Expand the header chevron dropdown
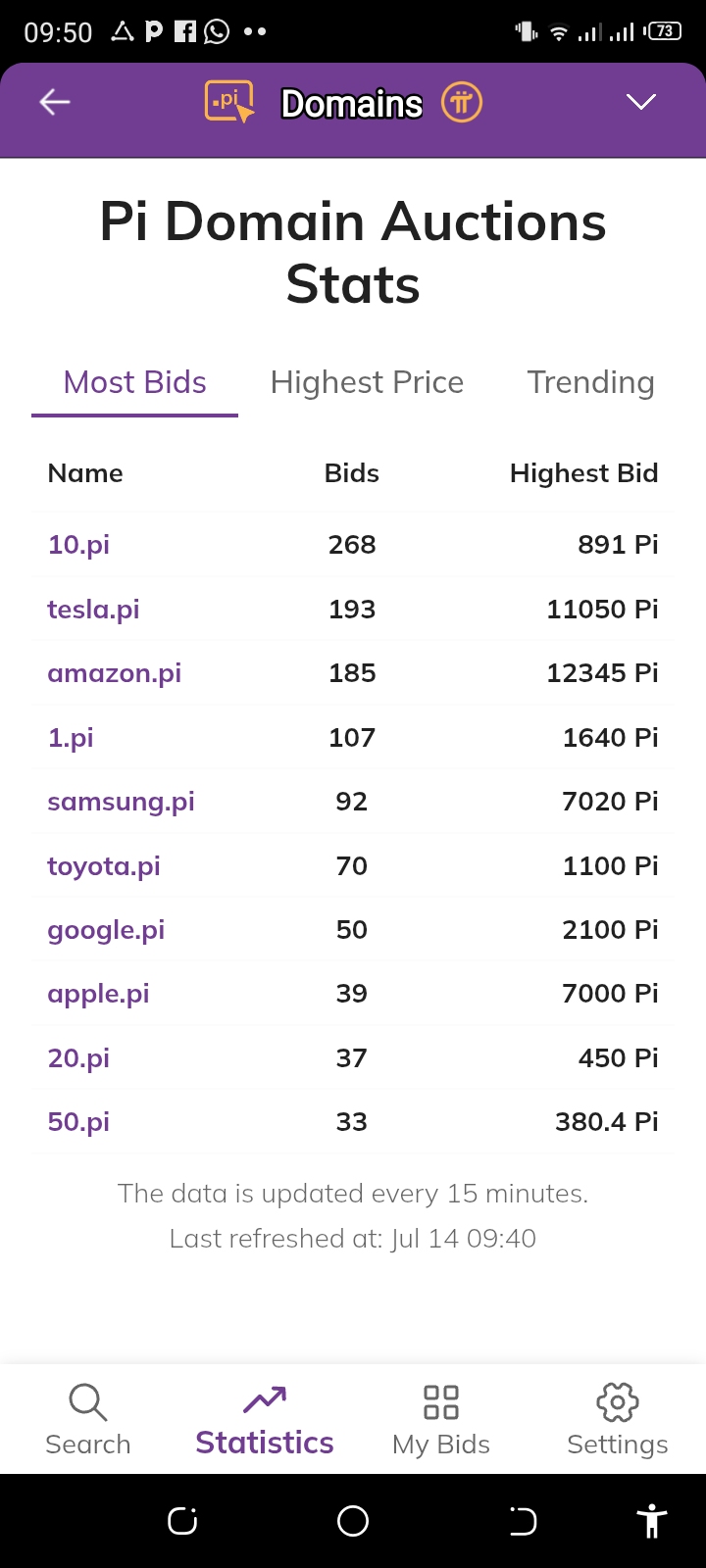 [641, 102]
